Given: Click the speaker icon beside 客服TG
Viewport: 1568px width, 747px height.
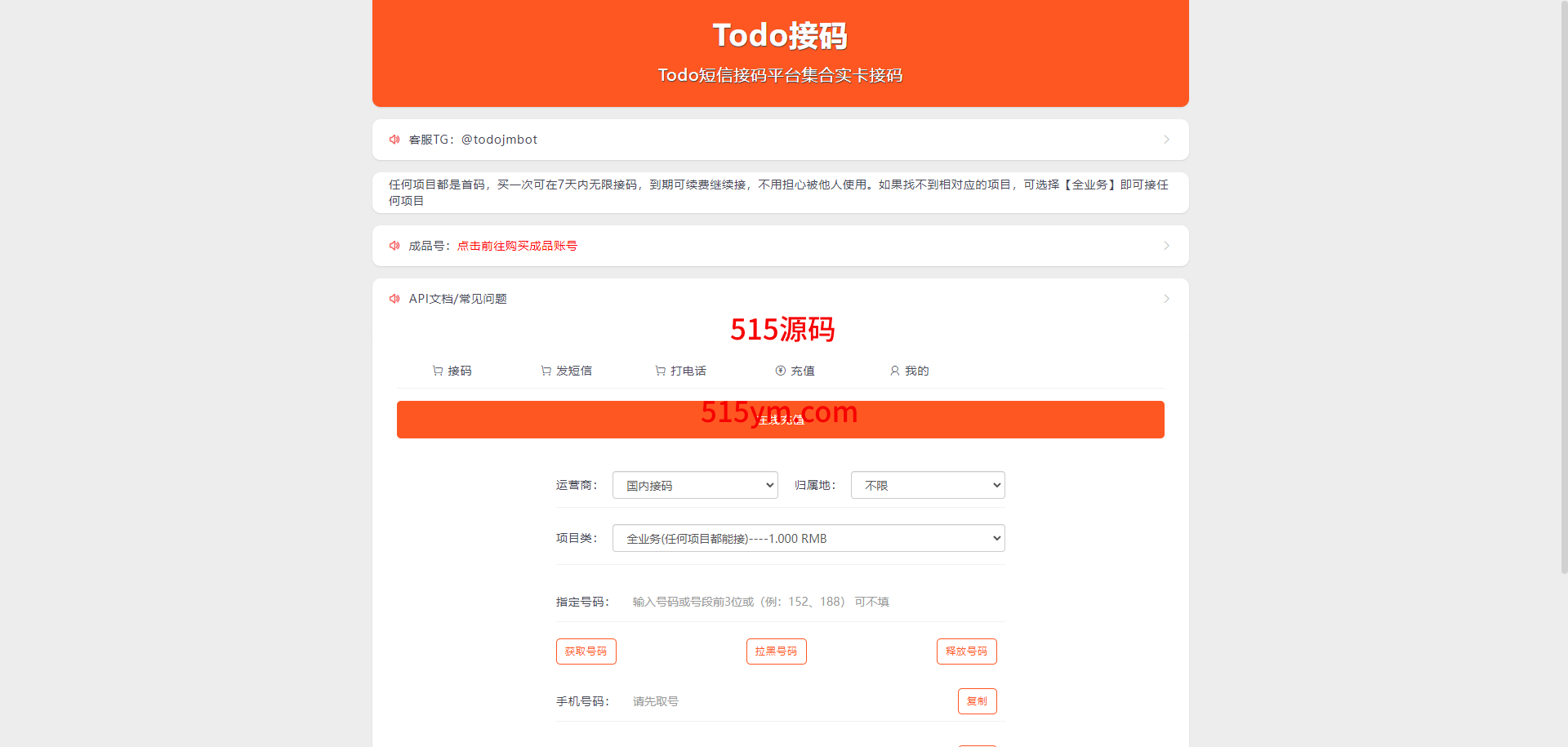Looking at the screenshot, I should coord(394,140).
